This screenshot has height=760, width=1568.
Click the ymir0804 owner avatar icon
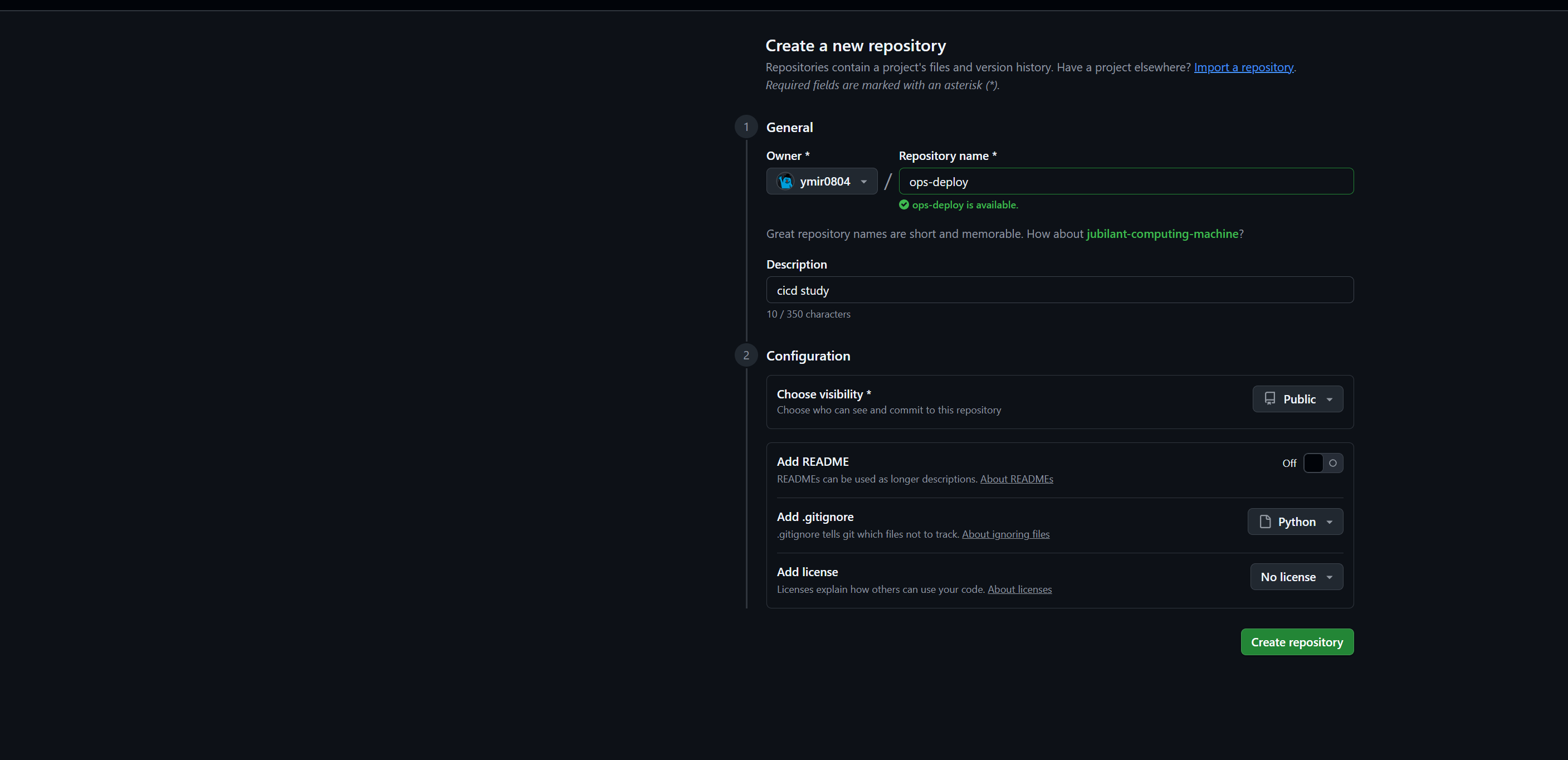coord(785,182)
